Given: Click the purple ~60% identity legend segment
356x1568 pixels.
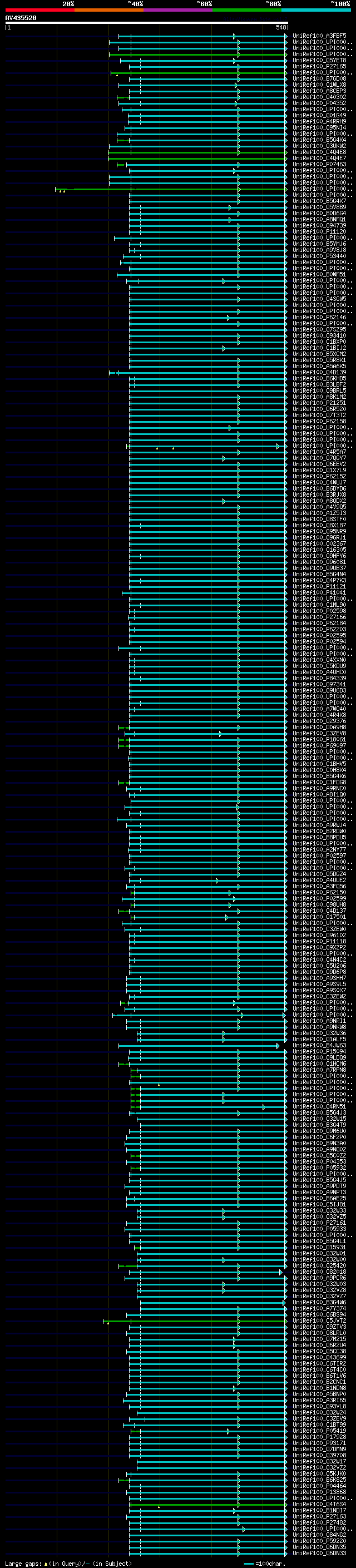Looking at the screenshot, I should pos(179,11).
